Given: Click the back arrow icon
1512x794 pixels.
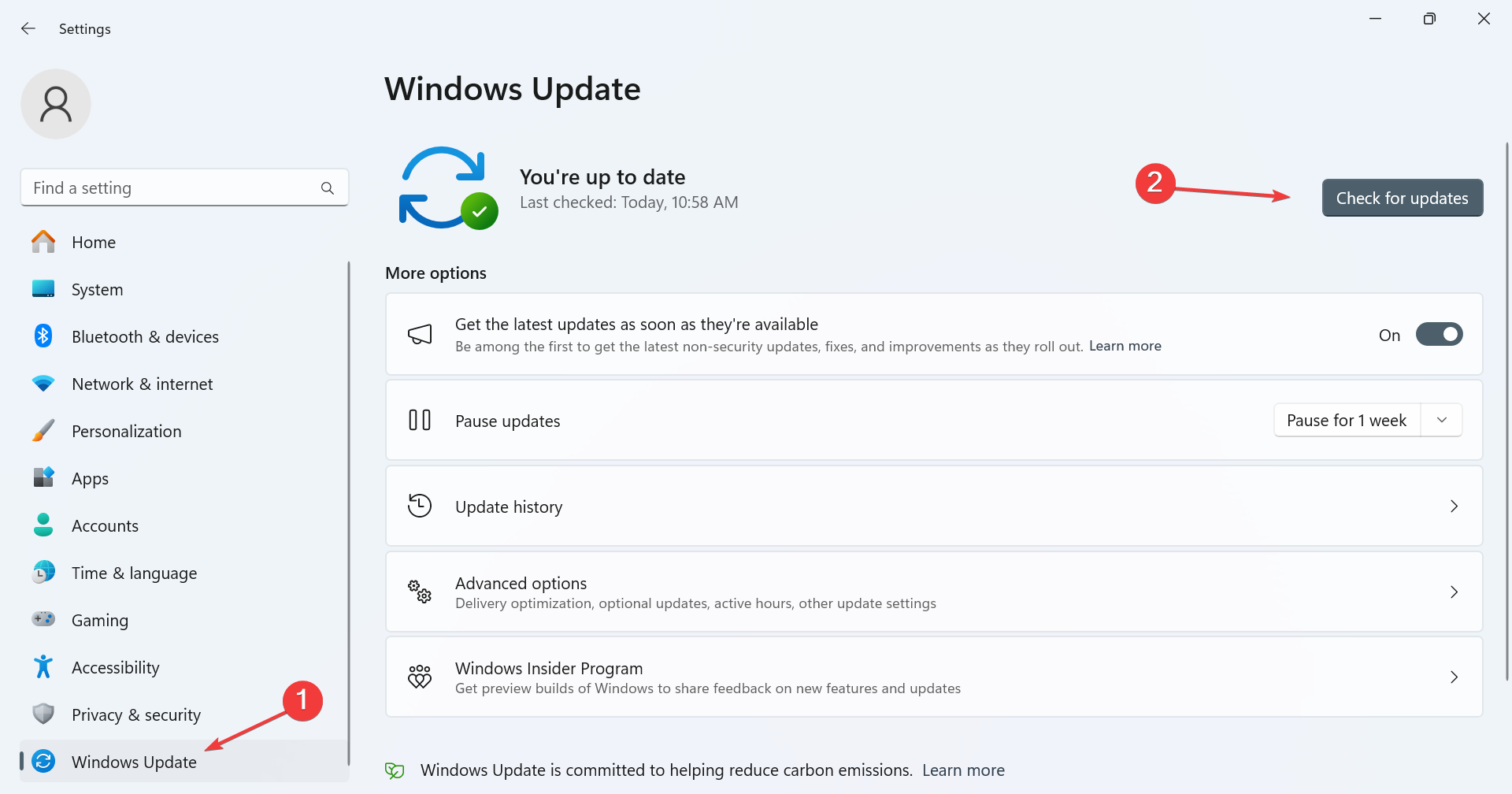Looking at the screenshot, I should (x=28, y=28).
